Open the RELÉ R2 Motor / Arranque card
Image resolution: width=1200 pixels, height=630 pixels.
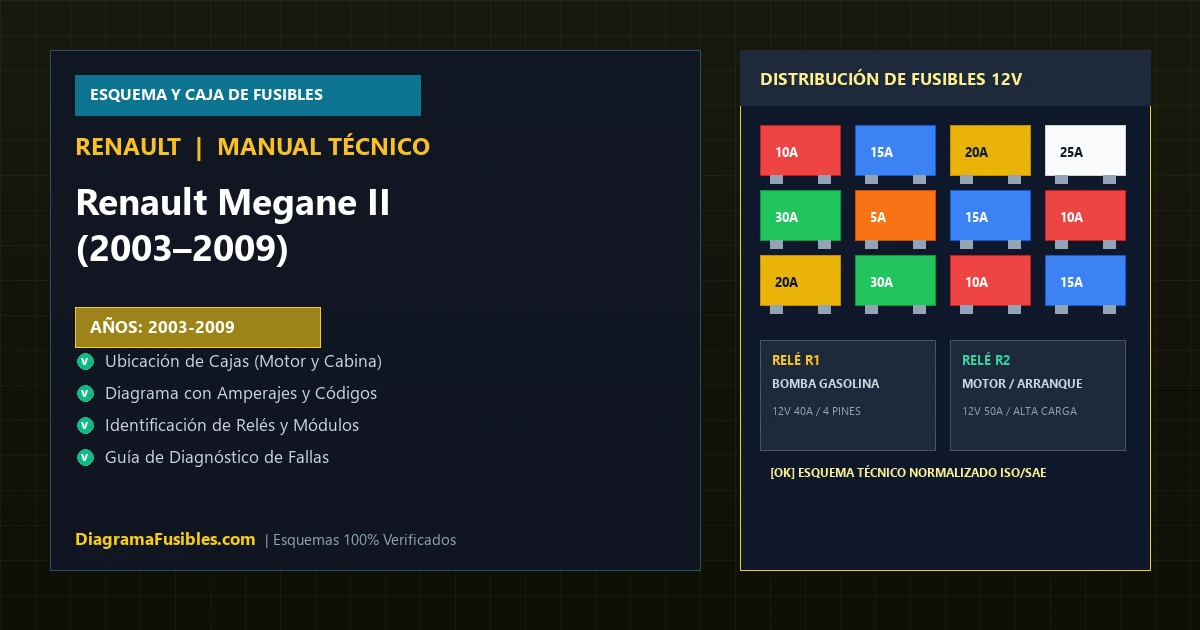coord(1038,395)
